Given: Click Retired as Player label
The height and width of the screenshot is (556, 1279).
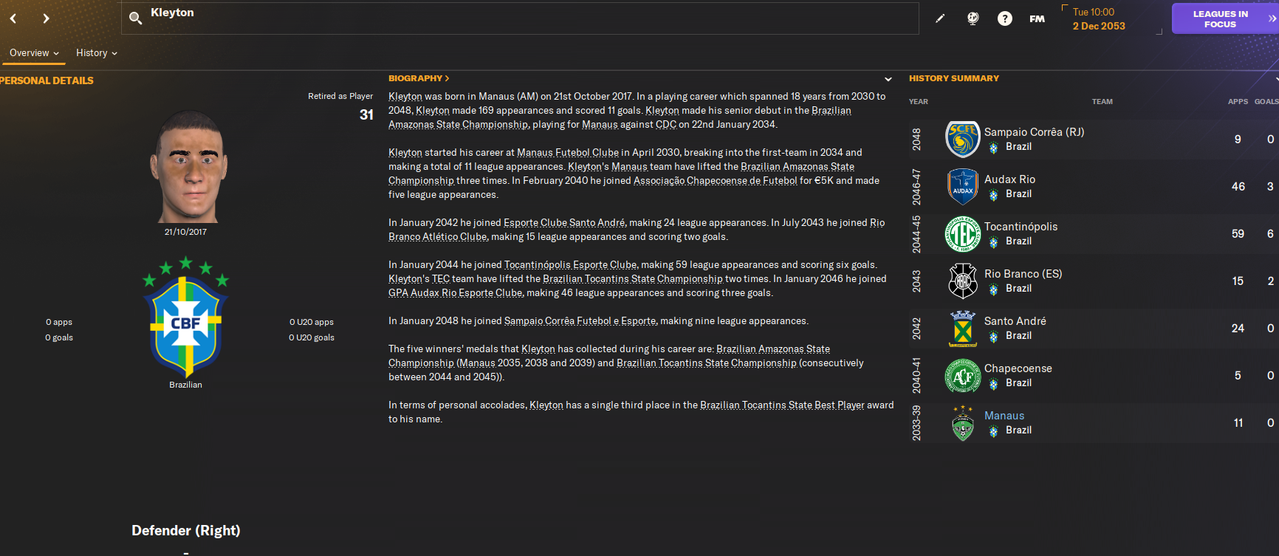Looking at the screenshot, I should click(x=340, y=97).
